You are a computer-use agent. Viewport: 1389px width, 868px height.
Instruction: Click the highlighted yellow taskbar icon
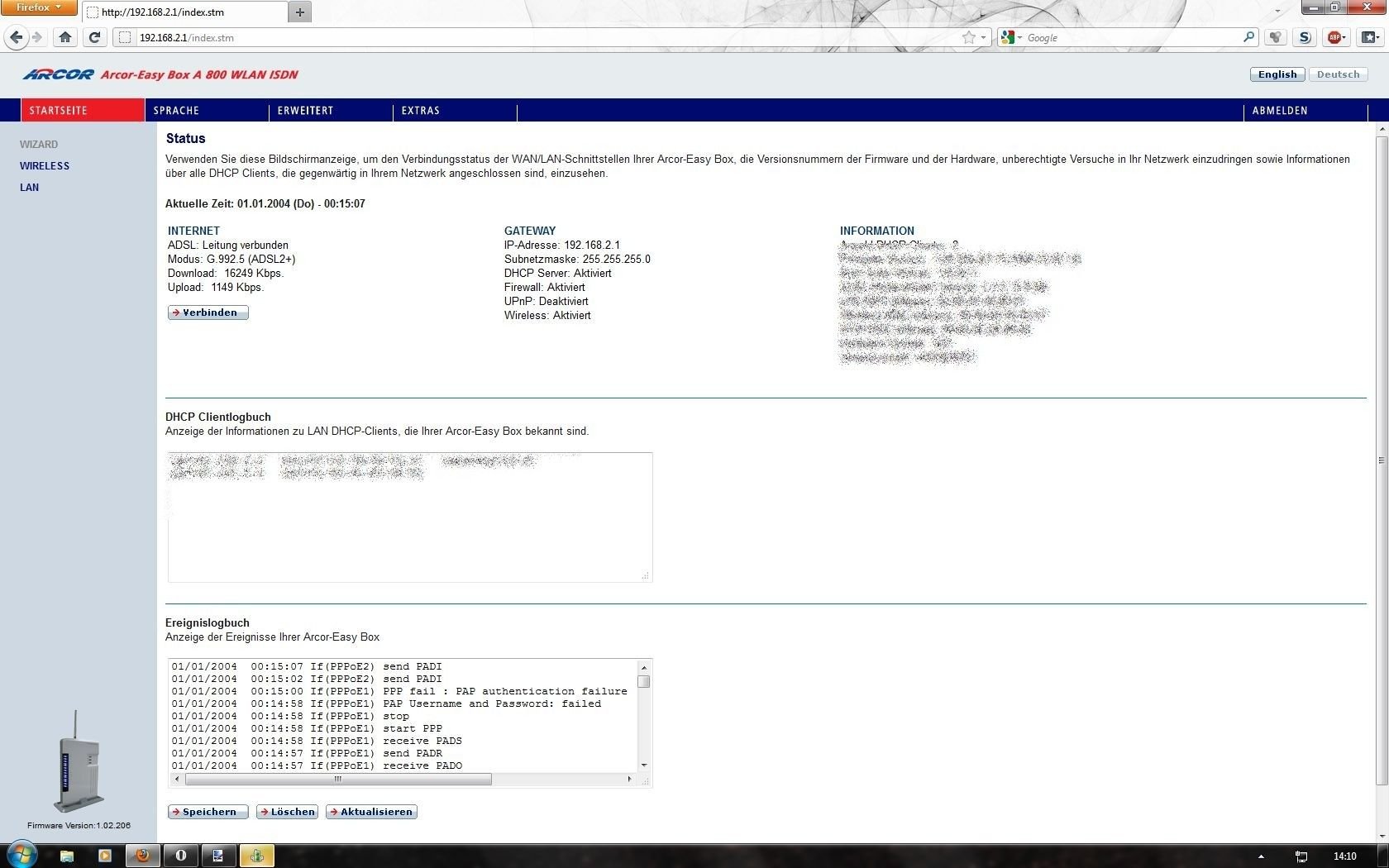click(x=256, y=856)
